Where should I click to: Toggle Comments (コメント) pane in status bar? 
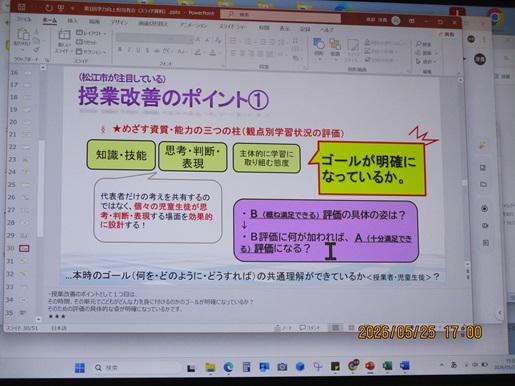310,328
